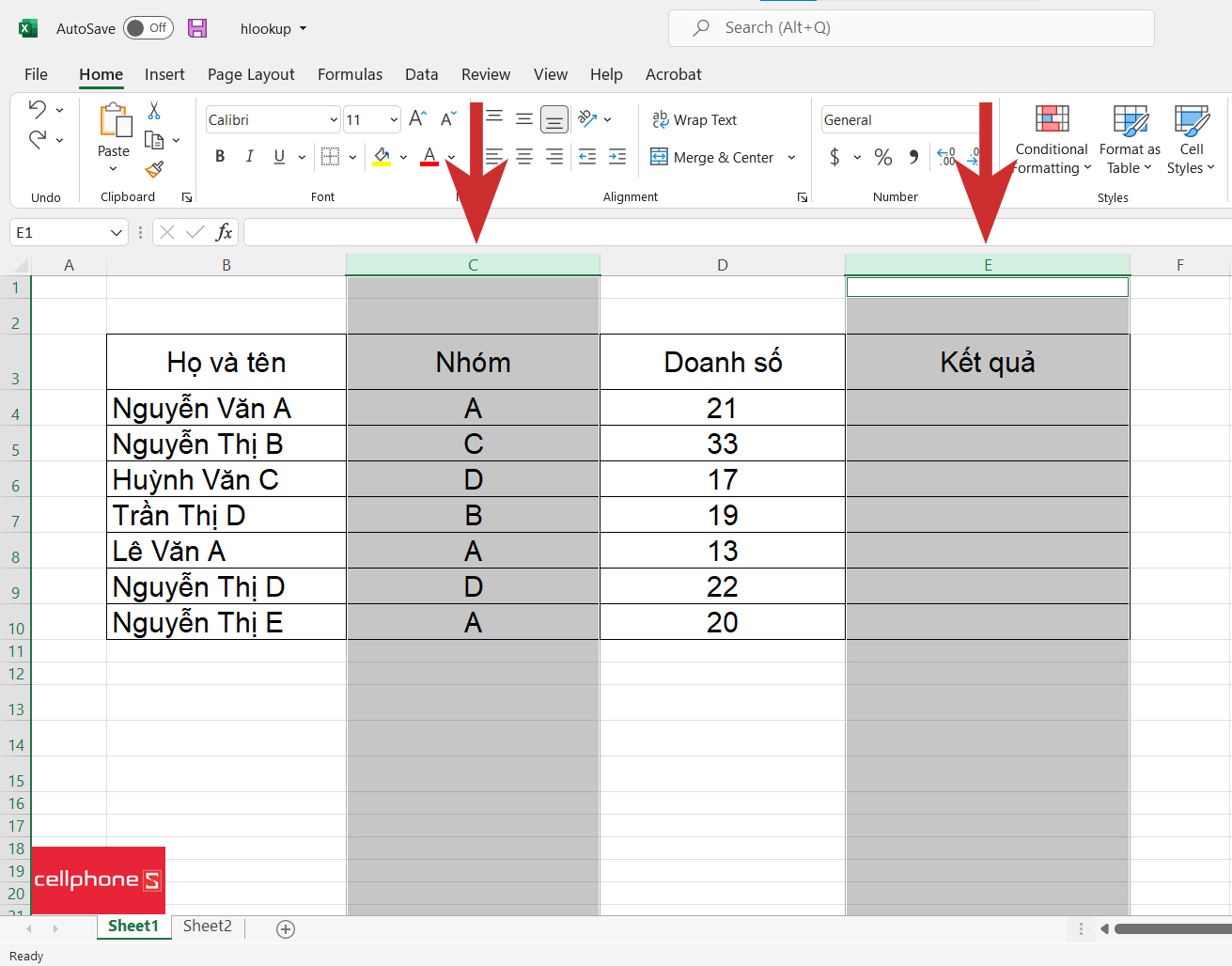Open Format as Table gallery
This screenshot has width=1232, height=966.
point(1130,140)
